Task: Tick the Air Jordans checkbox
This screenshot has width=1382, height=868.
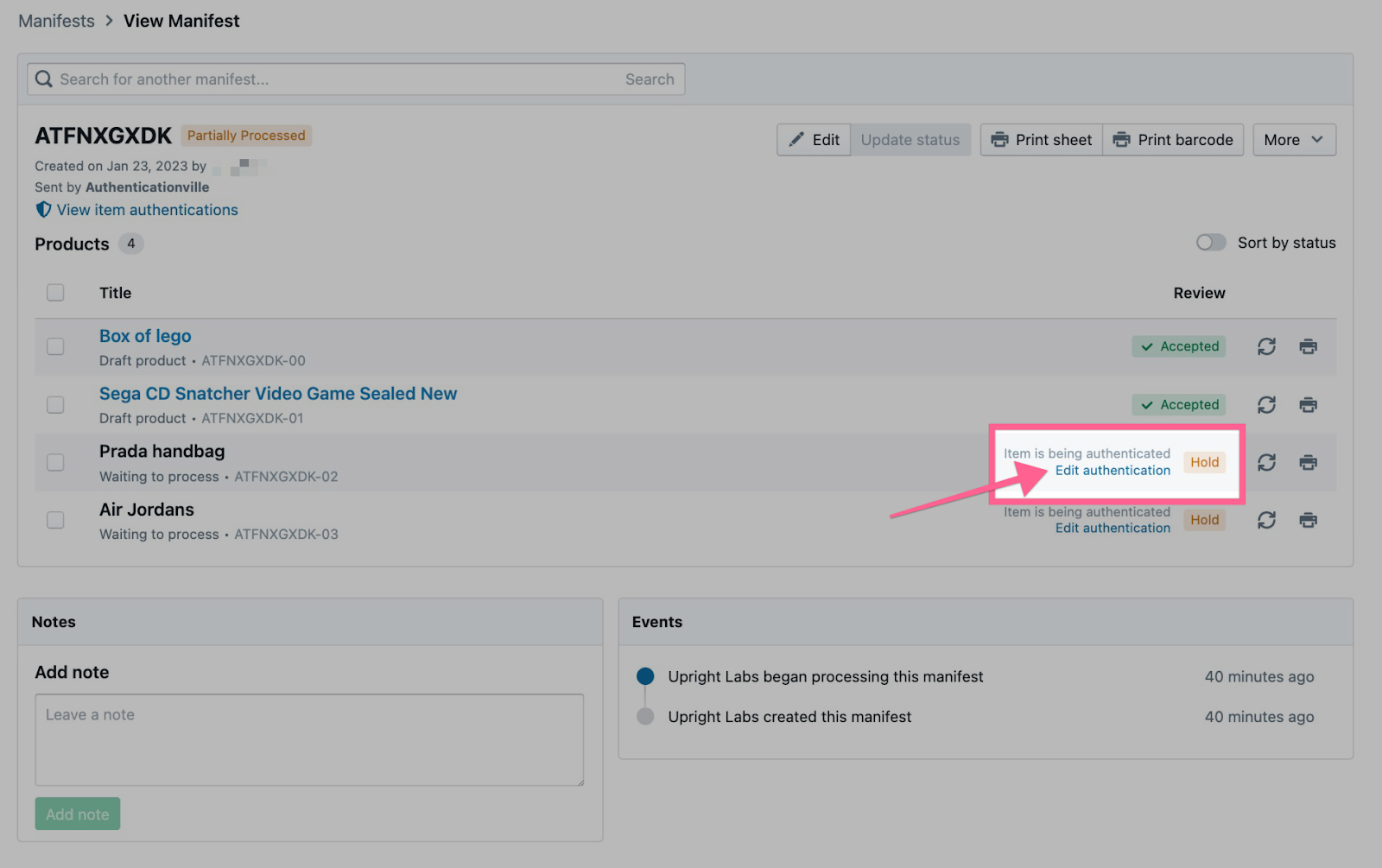Action: coord(55,520)
